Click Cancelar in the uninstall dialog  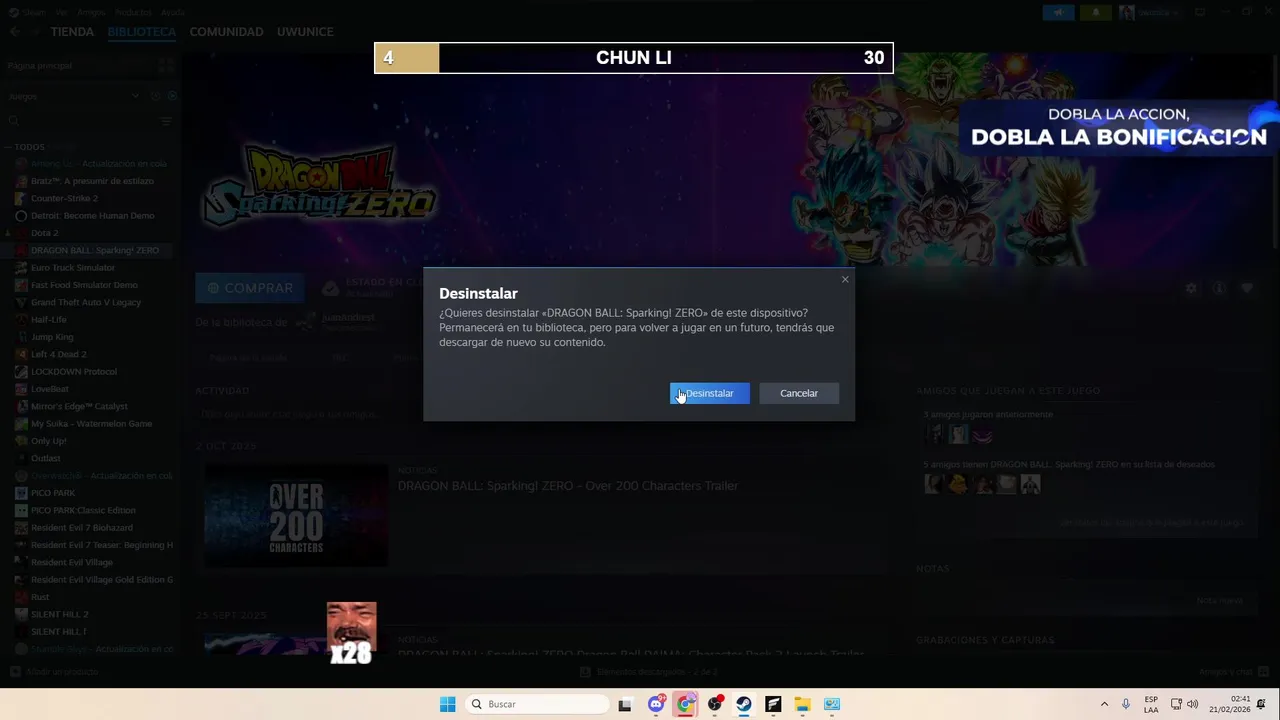click(798, 393)
